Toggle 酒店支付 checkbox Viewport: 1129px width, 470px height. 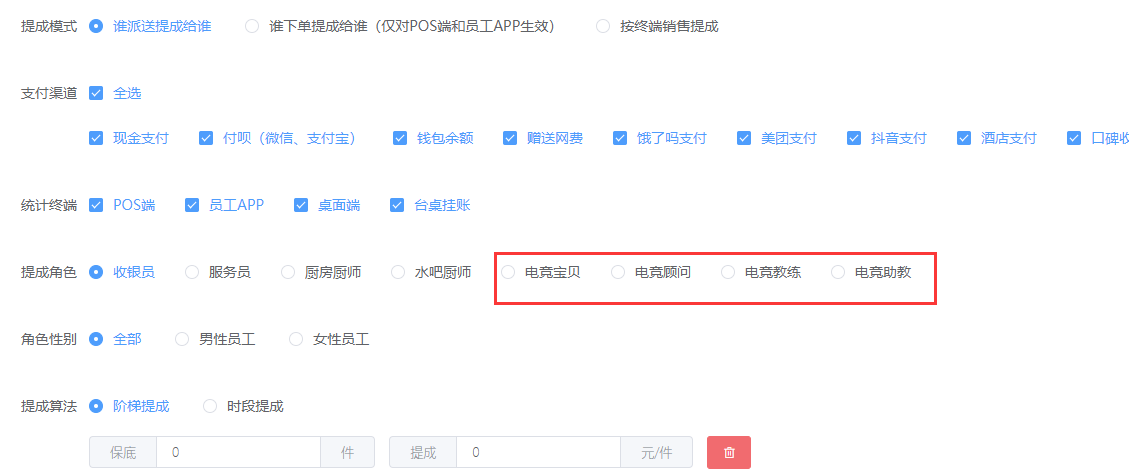tap(964, 138)
